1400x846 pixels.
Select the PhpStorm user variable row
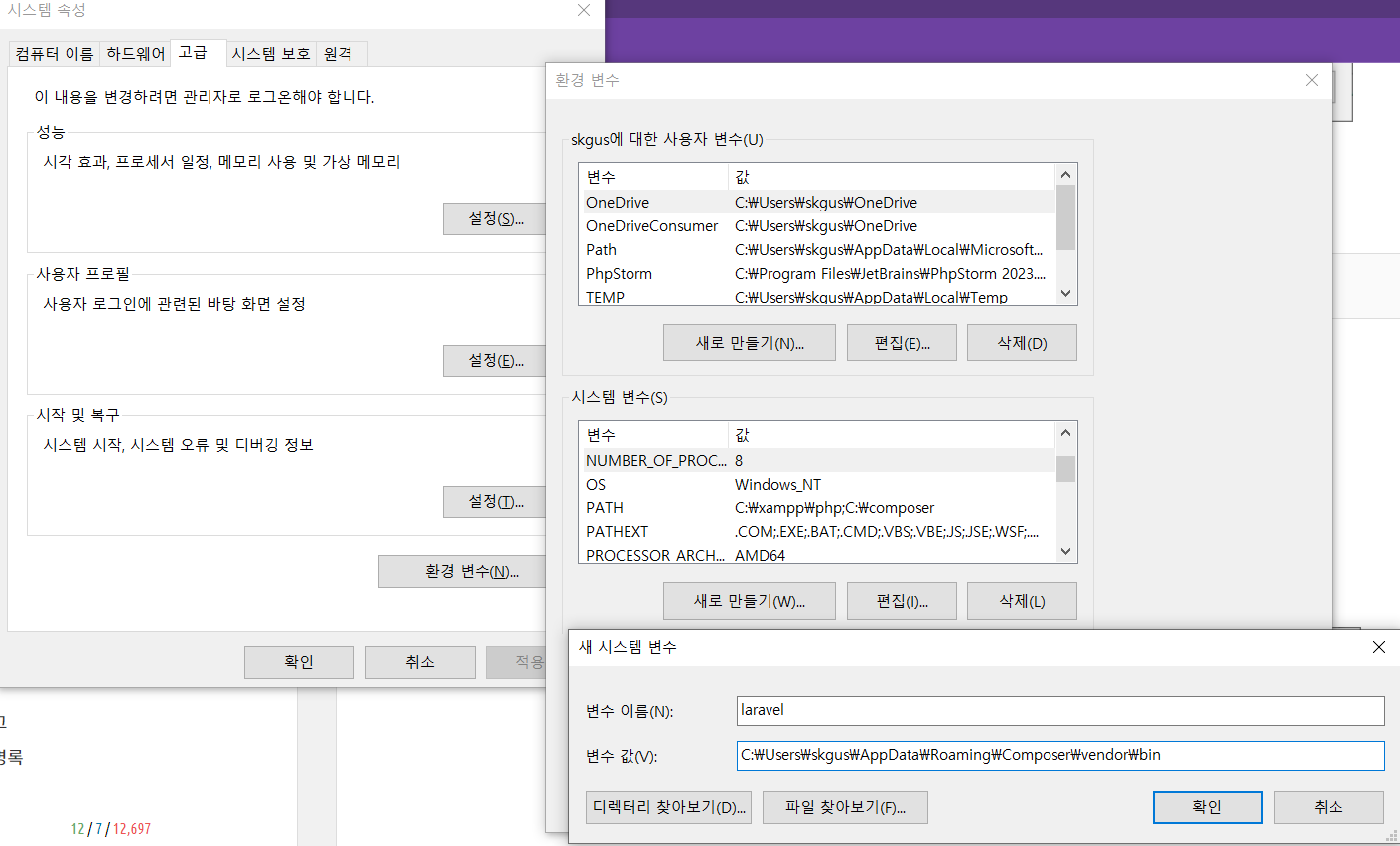coord(816,273)
